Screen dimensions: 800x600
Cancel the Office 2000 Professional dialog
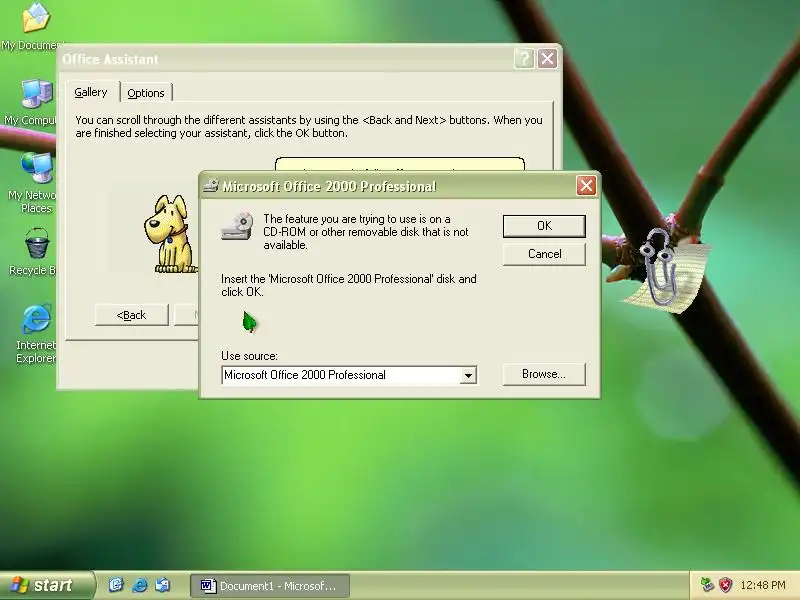pyautogui.click(x=544, y=254)
